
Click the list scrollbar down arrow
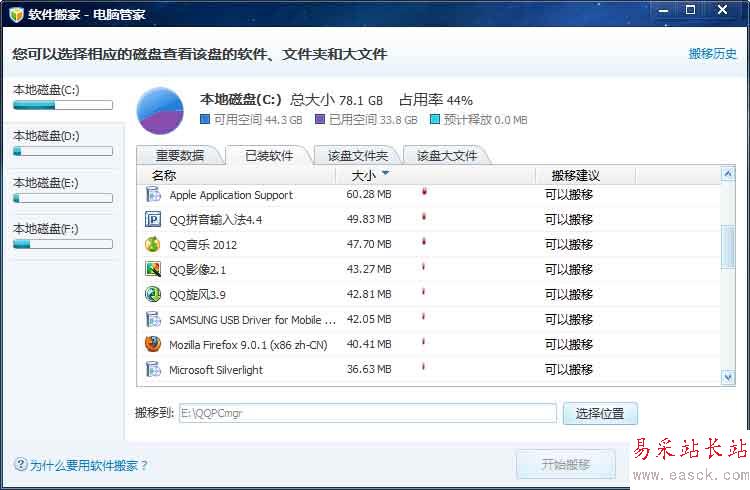click(x=728, y=378)
